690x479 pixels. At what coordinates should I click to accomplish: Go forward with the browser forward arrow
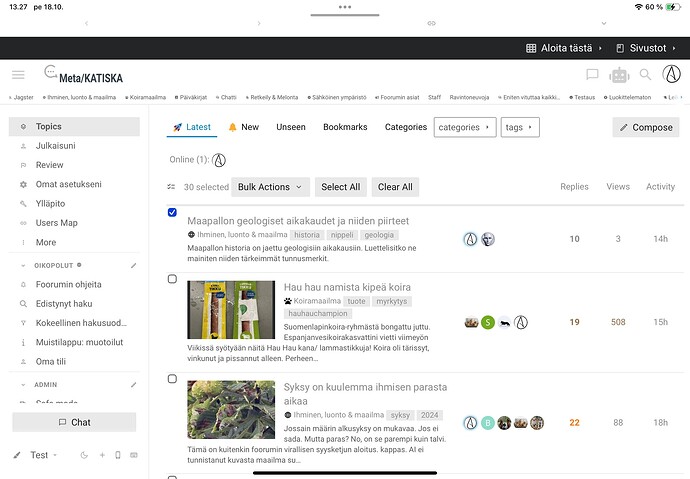[259, 23]
